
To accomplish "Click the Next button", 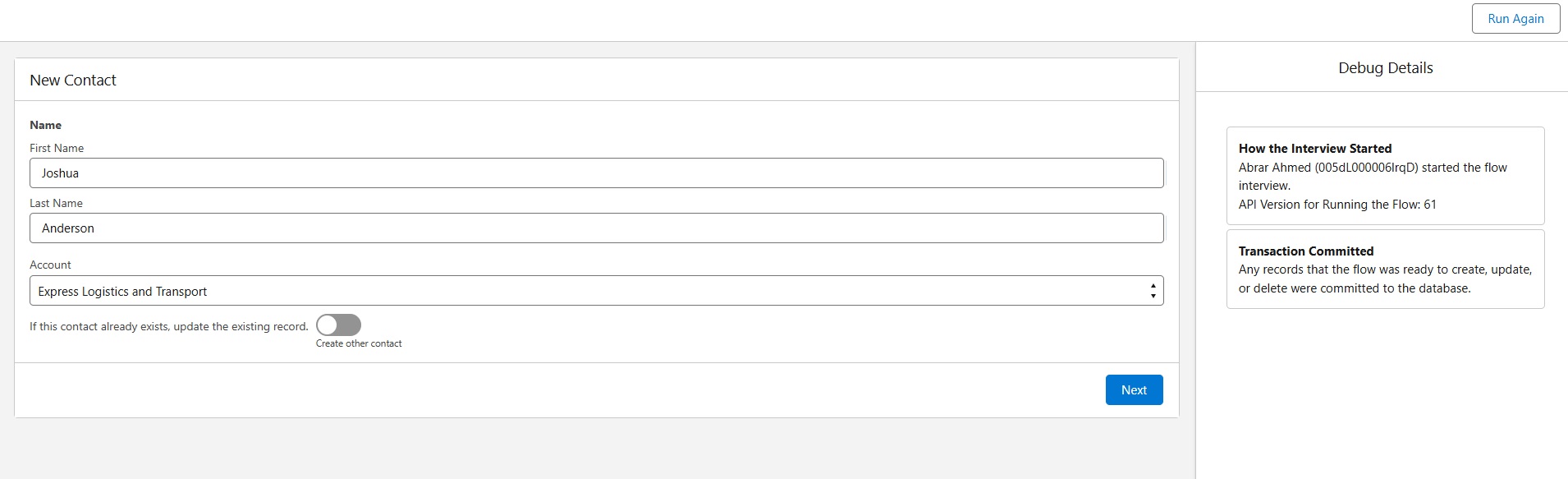I will coord(1134,389).
